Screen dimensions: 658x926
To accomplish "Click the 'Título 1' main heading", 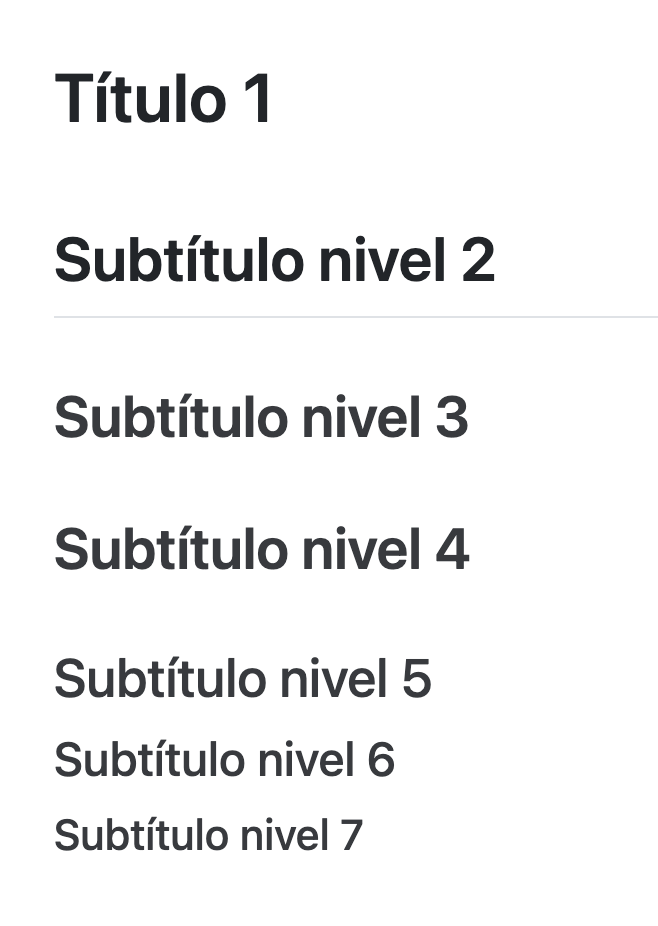I will (163, 97).
